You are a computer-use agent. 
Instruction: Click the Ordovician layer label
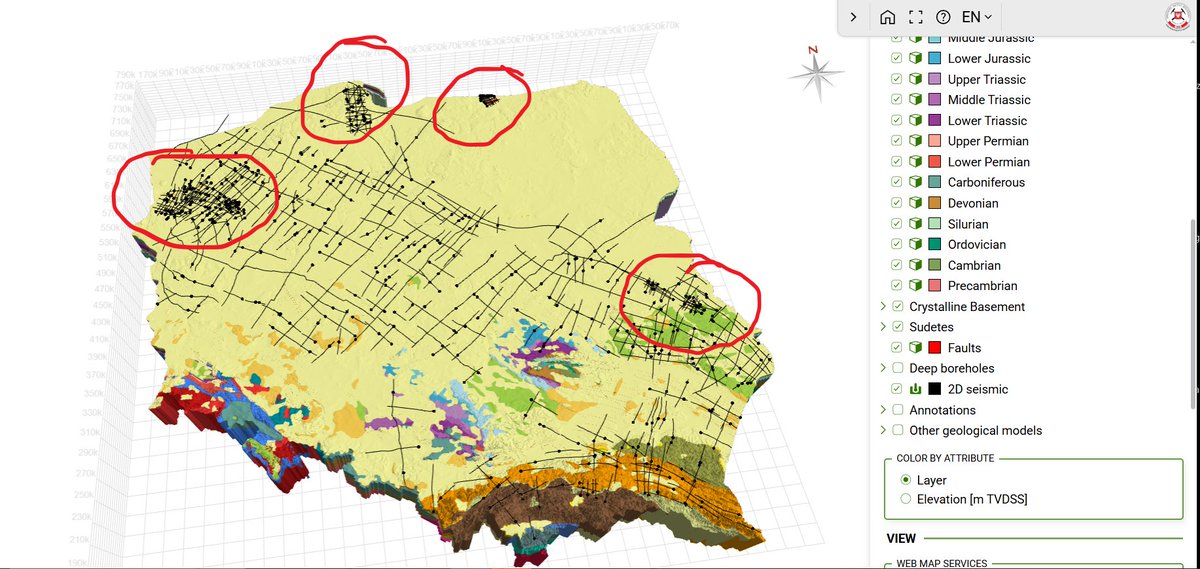(x=977, y=244)
